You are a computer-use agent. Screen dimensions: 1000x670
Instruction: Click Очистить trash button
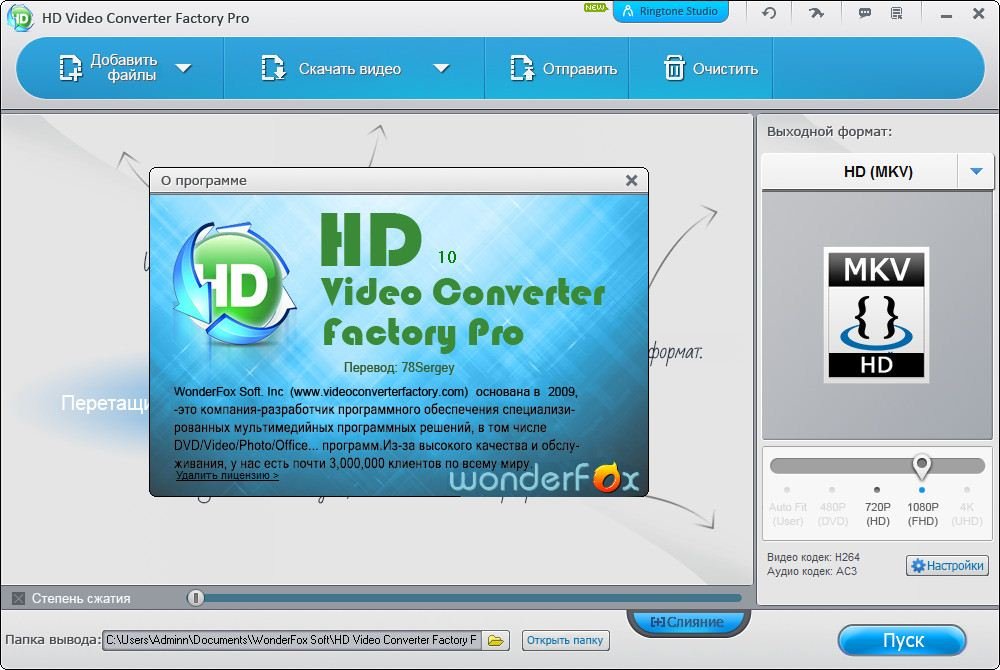coord(711,69)
